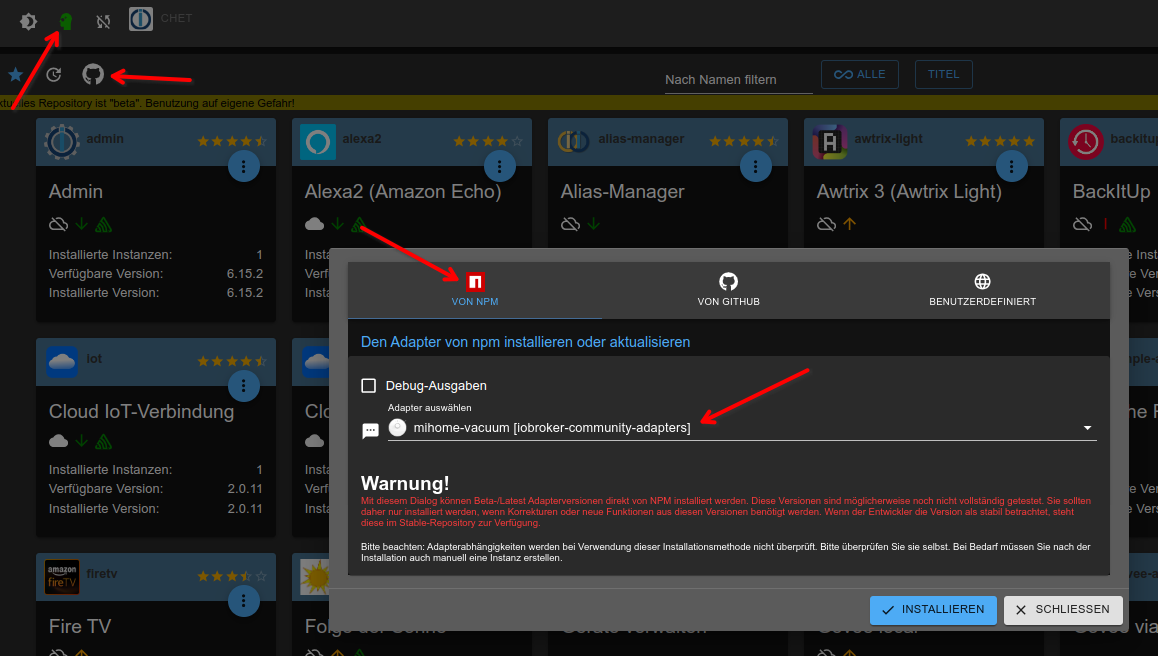Open the GitHub install icon in toolbar
This screenshot has height=656, width=1158.
coord(93,74)
